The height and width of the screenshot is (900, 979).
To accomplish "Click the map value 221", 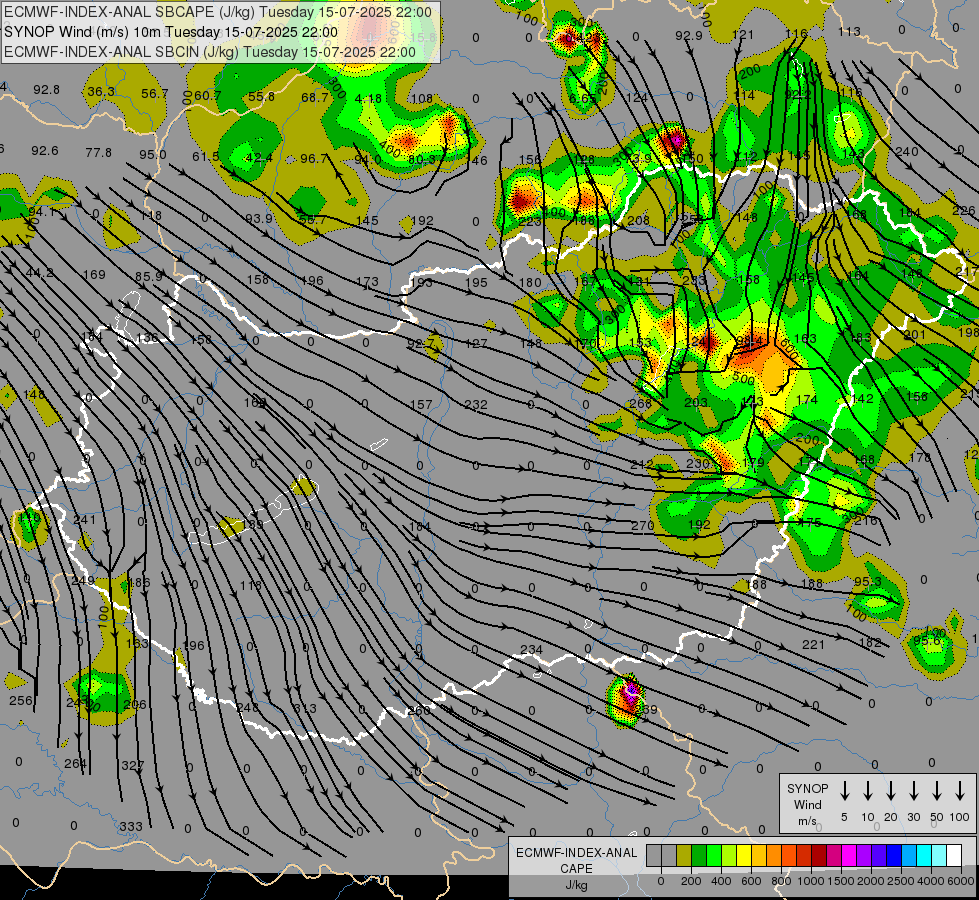I will click(x=814, y=644).
